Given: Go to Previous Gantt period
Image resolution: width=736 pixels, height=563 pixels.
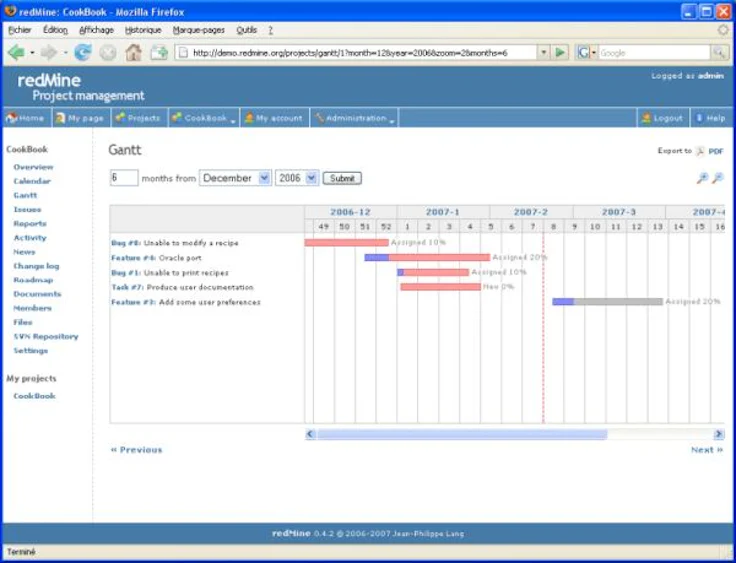Looking at the screenshot, I should (x=136, y=450).
